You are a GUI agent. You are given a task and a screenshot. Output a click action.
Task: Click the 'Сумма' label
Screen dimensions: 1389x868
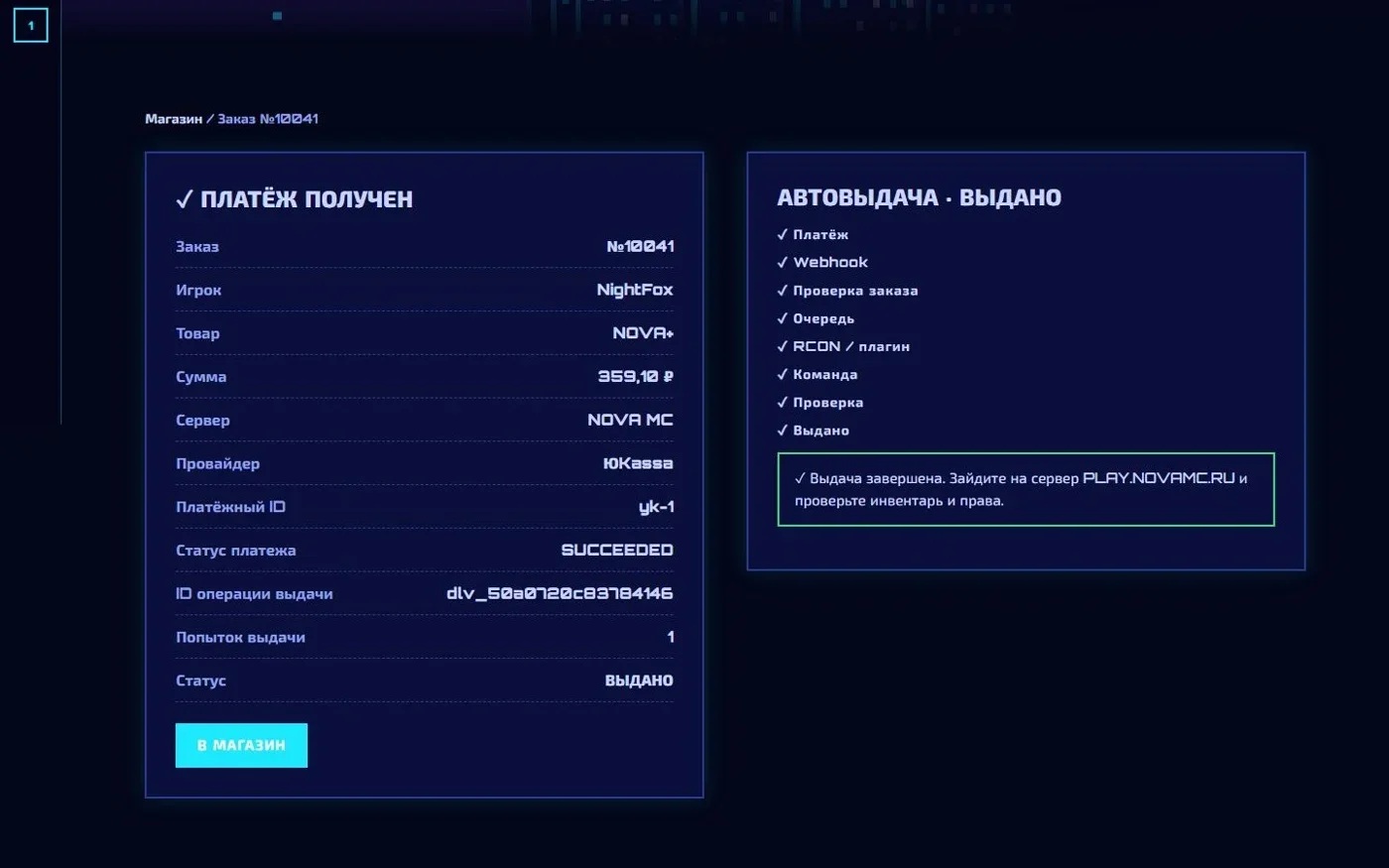201,377
